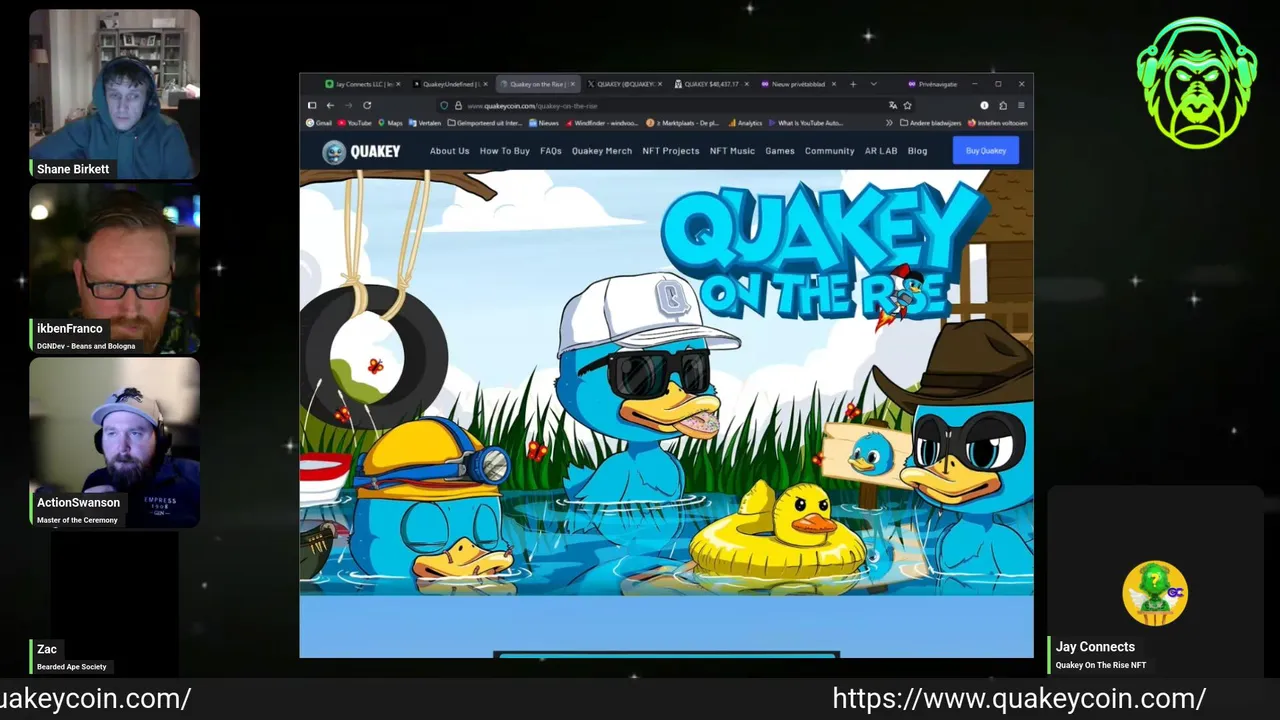Open the FAQs menu item
The image size is (1280, 720).
(x=551, y=151)
